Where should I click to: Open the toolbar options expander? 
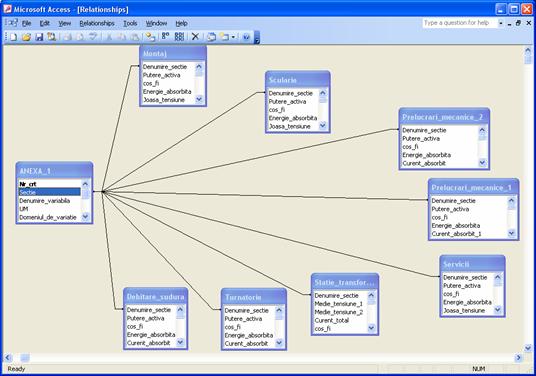(257, 38)
